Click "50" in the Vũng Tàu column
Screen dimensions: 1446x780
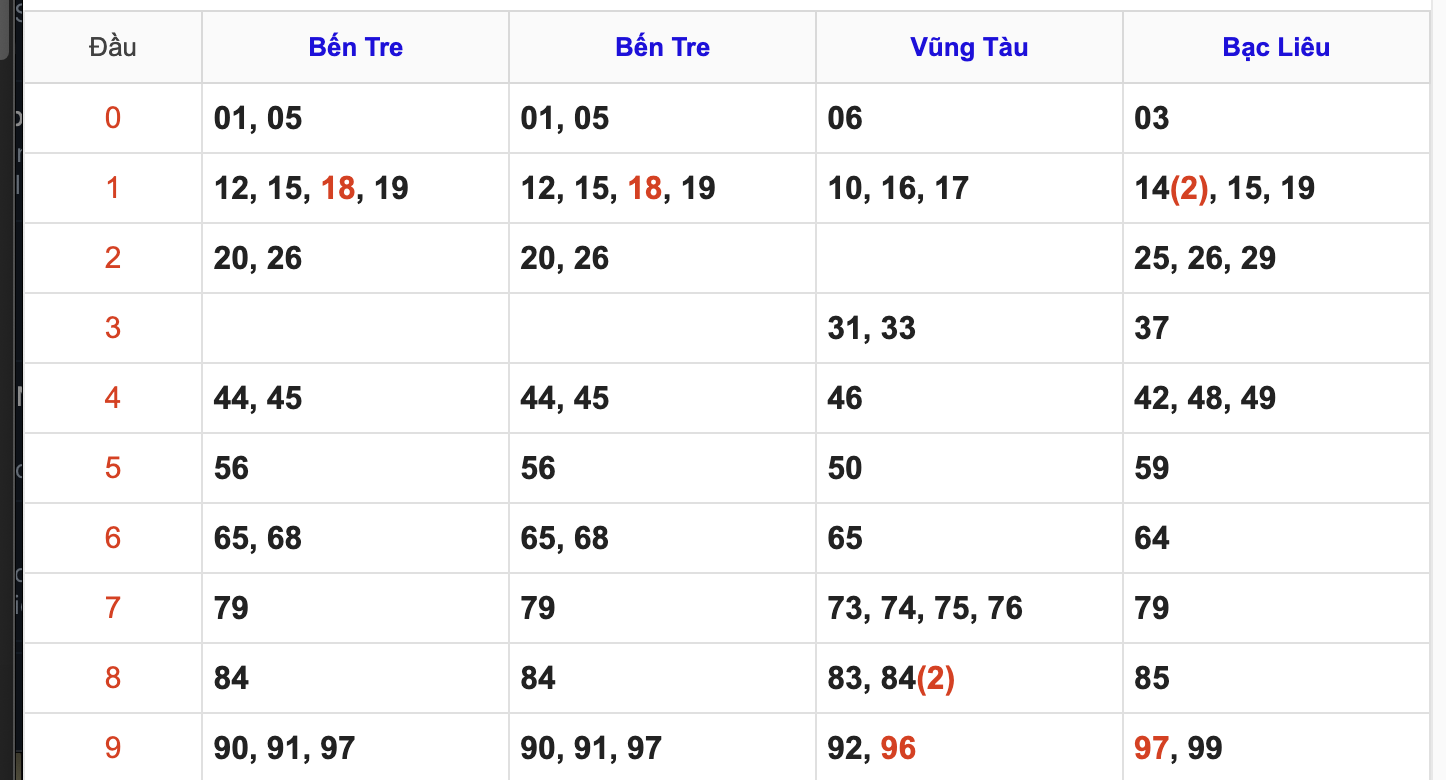coord(845,468)
